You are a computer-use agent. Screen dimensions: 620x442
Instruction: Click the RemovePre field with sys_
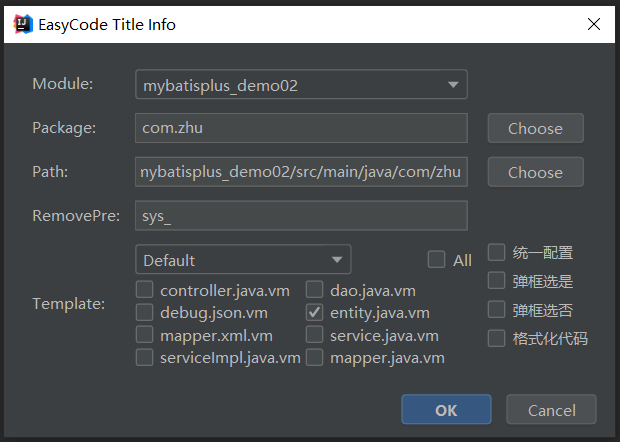(x=301, y=216)
